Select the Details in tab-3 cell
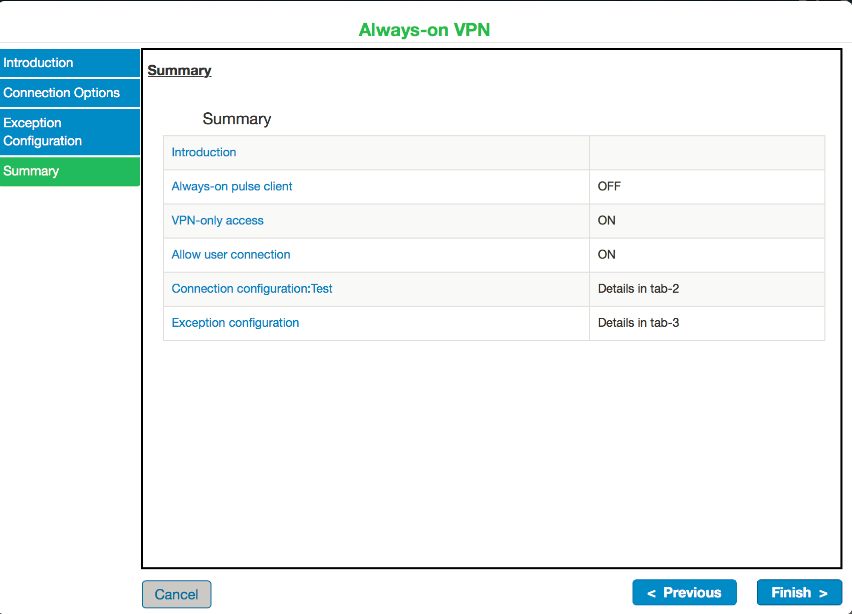Image resolution: width=852 pixels, height=614 pixels. click(638, 323)
